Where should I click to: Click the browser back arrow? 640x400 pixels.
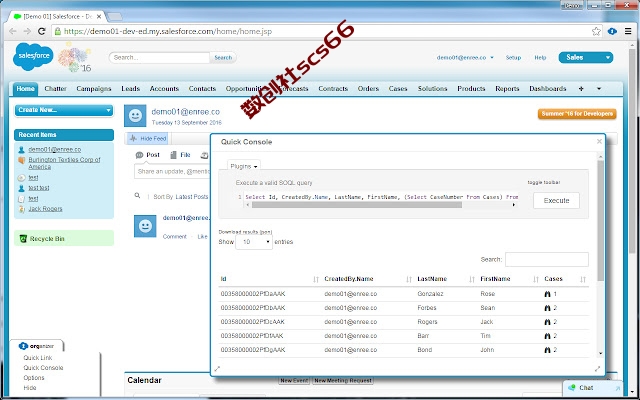pos(13,31)
